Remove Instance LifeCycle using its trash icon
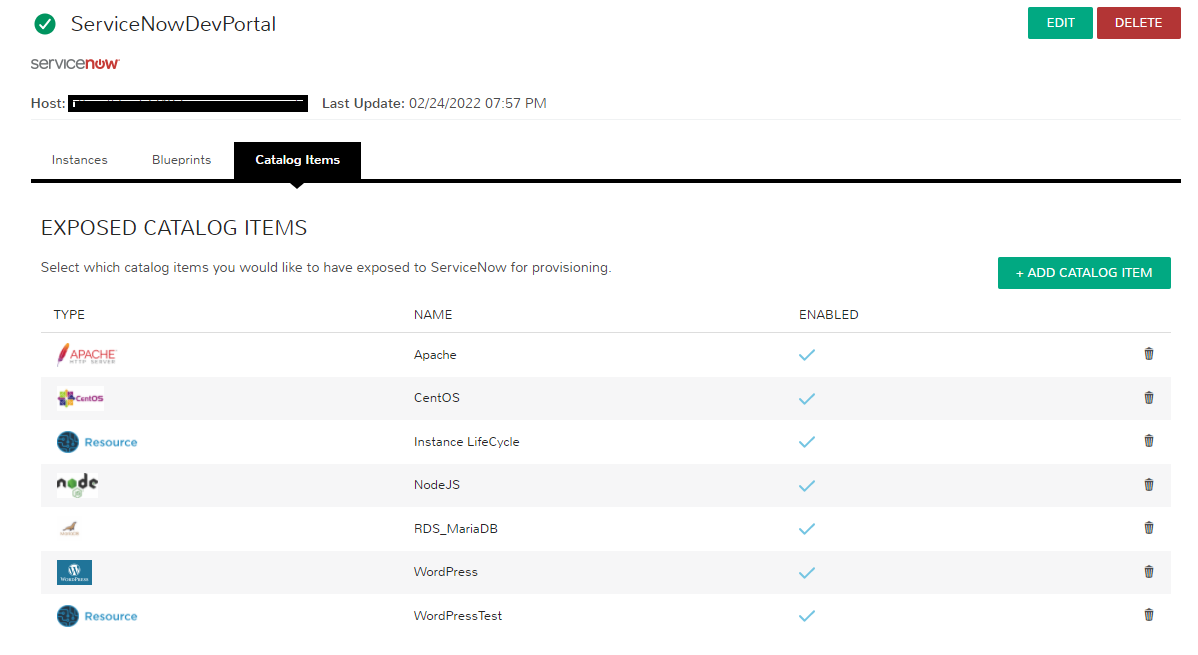The image size is (1198, 655). [1148, 441]
